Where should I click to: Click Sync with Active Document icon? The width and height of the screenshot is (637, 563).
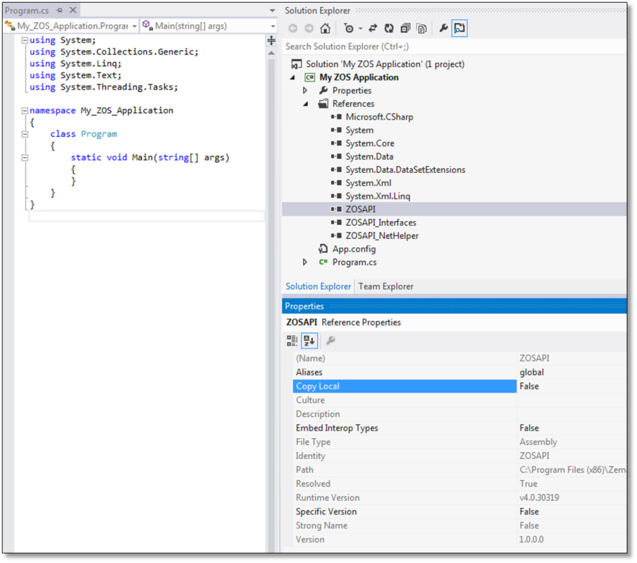[373, 28]
